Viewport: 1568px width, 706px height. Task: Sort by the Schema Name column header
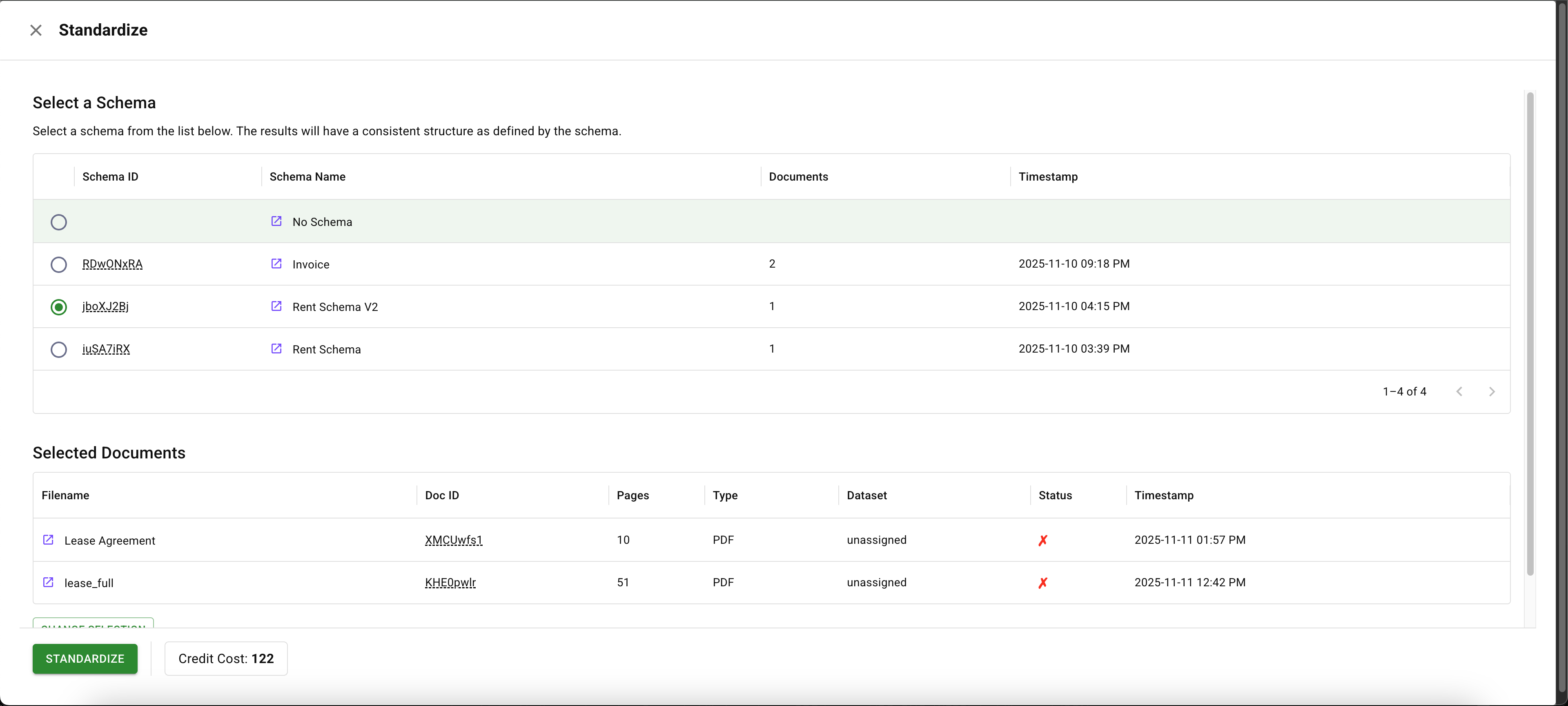click(307, 176)
